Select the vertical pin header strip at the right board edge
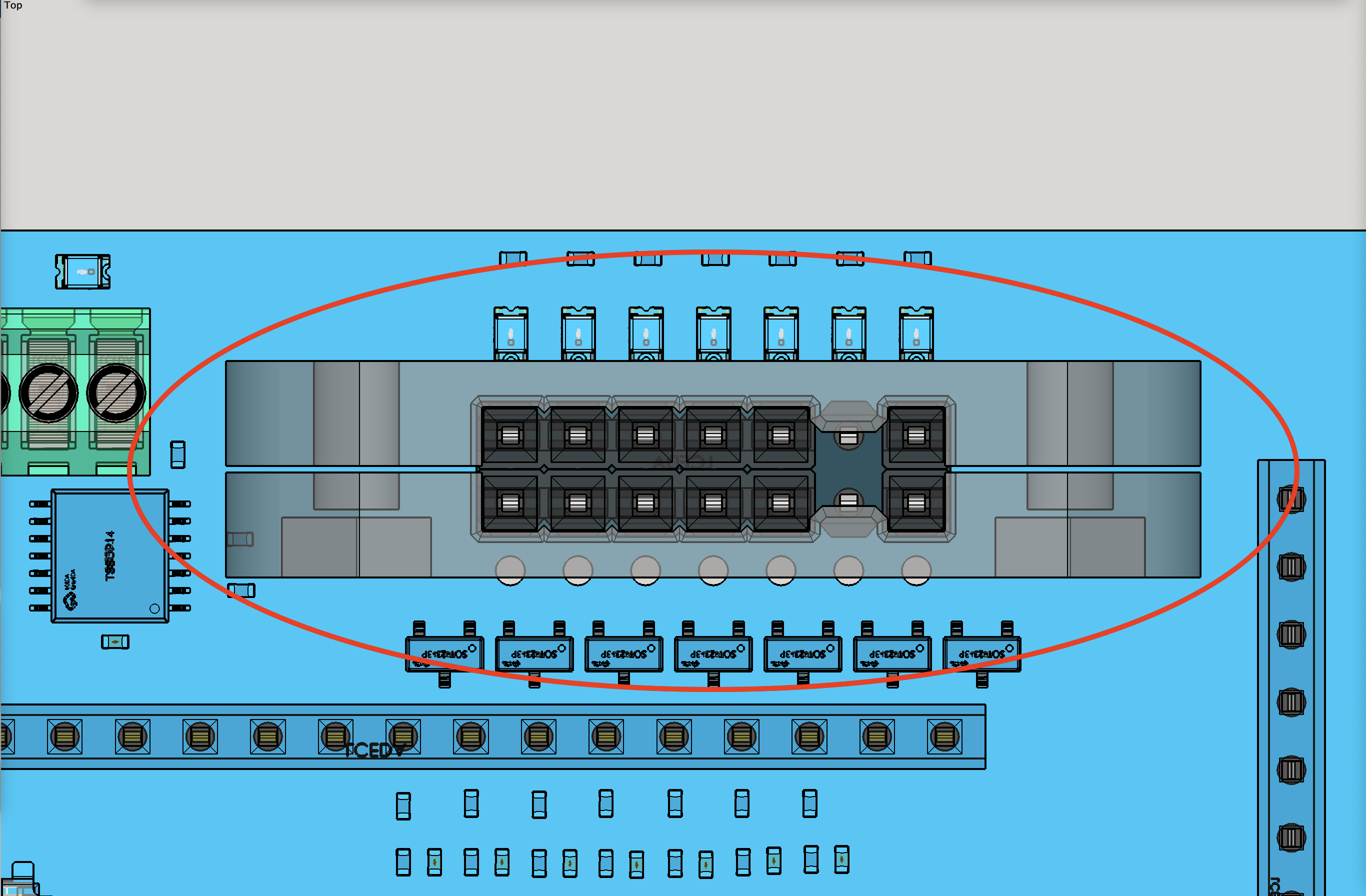 (1291, 677)
